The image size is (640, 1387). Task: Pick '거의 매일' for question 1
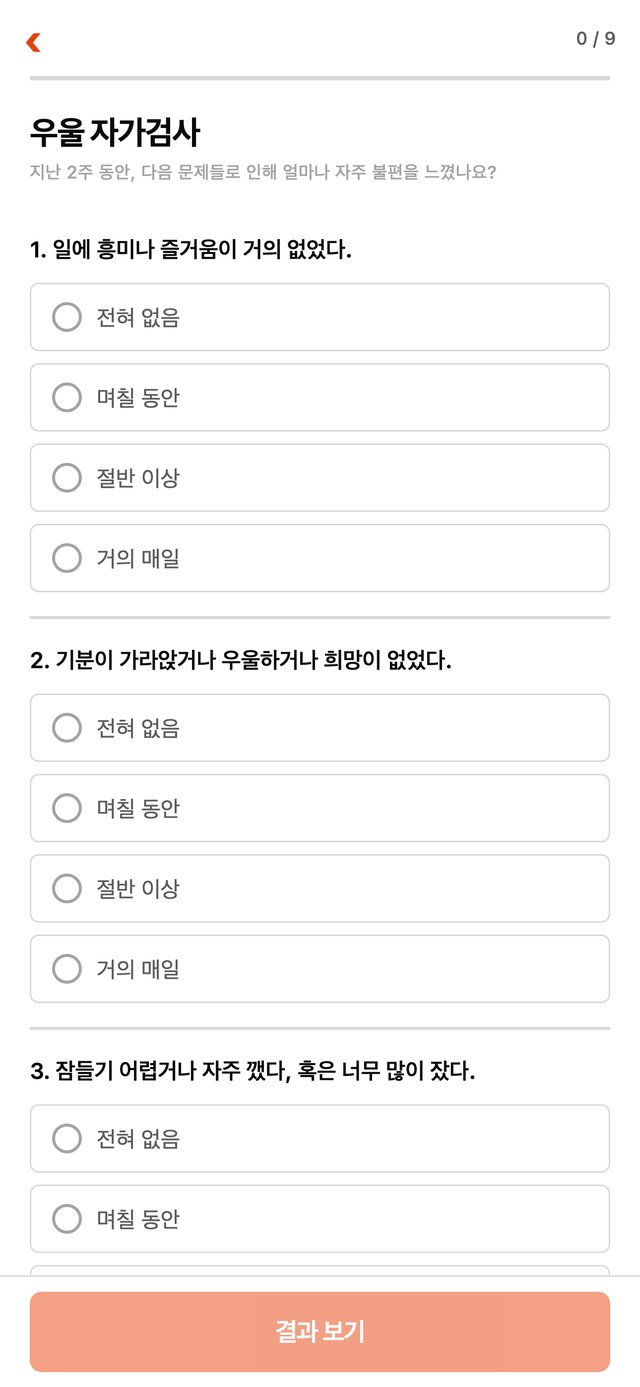pos(320,558)
